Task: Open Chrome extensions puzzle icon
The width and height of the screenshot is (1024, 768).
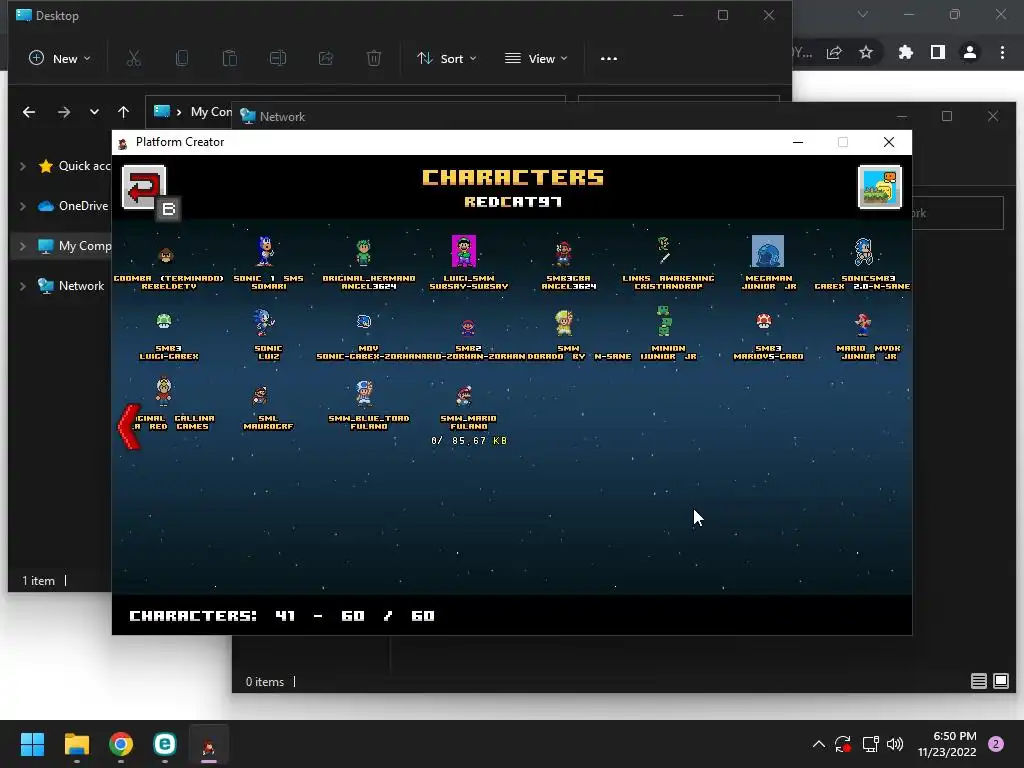Action: tap(905, 52)
